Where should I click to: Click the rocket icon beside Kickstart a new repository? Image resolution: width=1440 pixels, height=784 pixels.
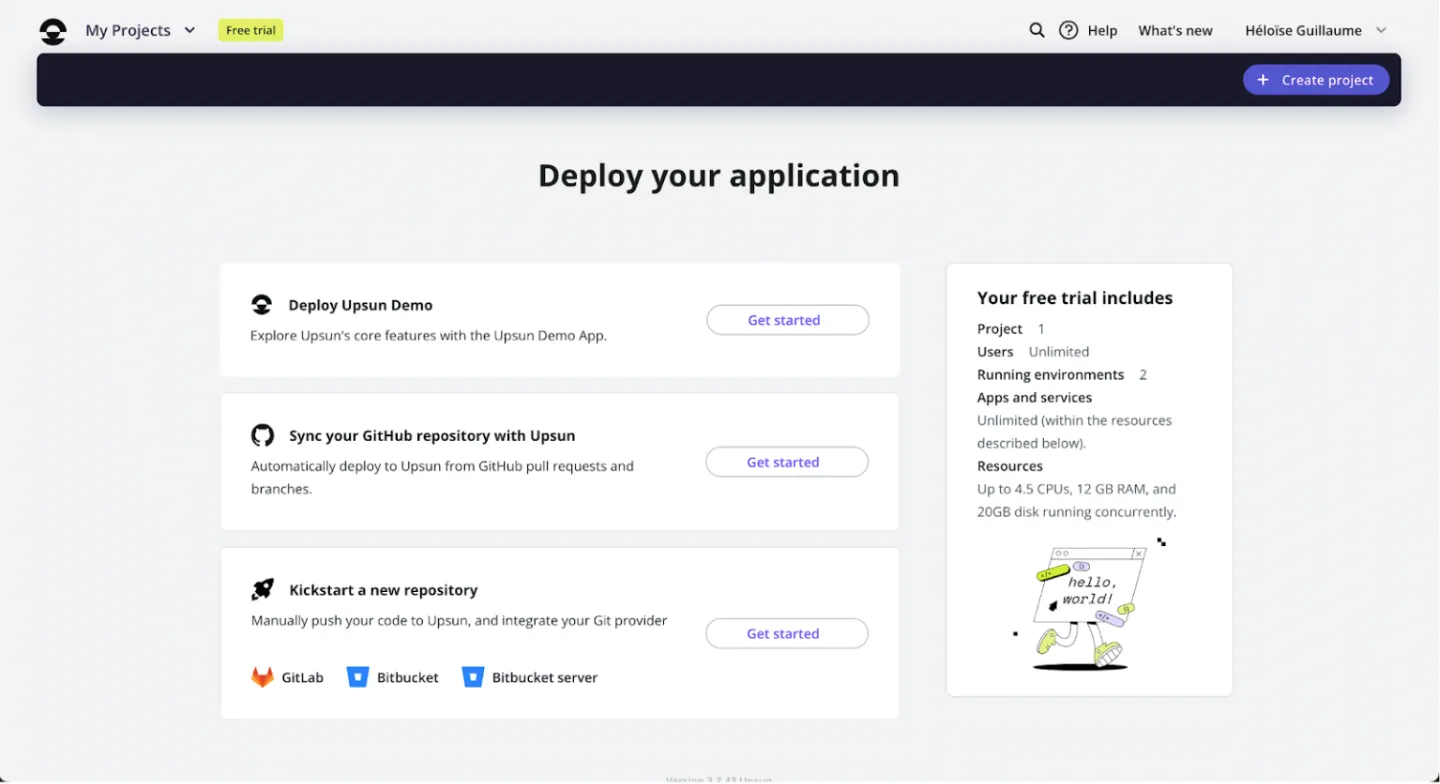point(262,589)
